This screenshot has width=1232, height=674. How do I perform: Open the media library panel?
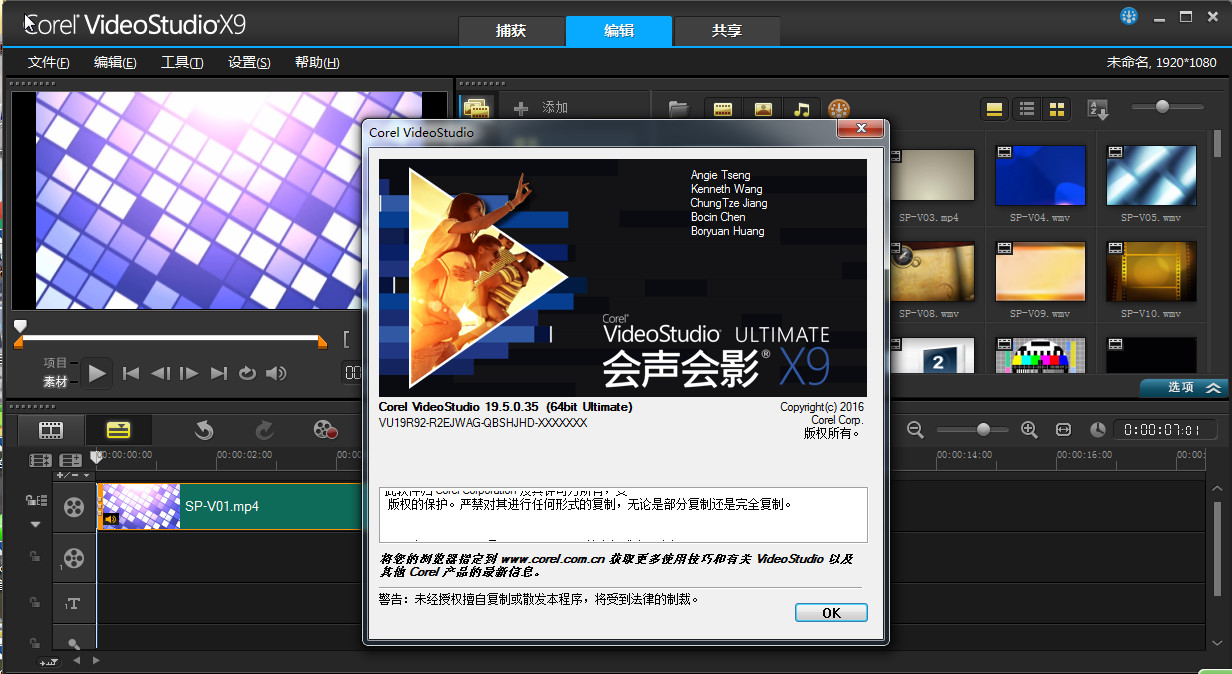click(477, 108)
